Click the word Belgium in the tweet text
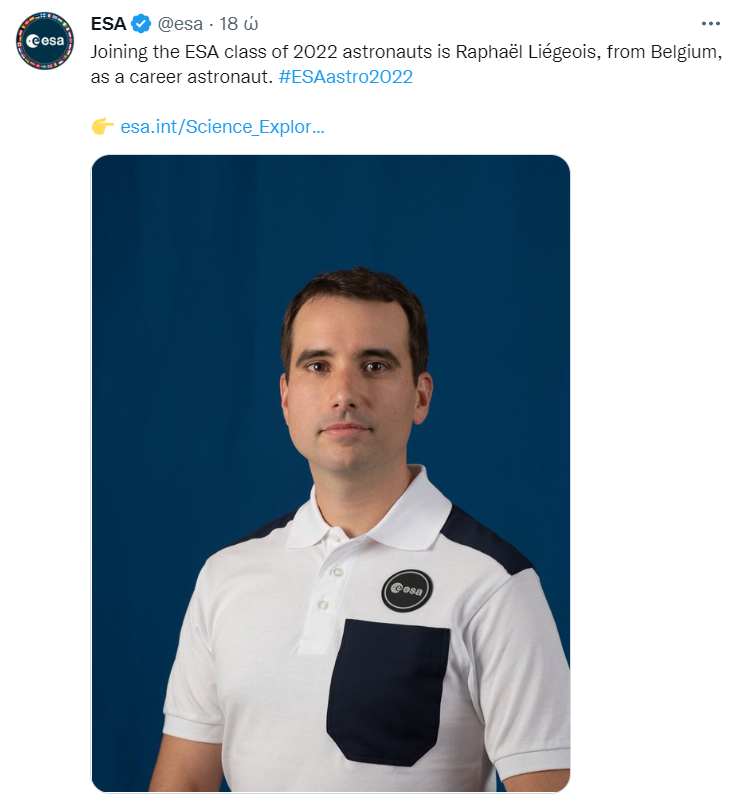The width and height of the screenshot is (740, 805). pyautogui.click(x=686, y=52)
